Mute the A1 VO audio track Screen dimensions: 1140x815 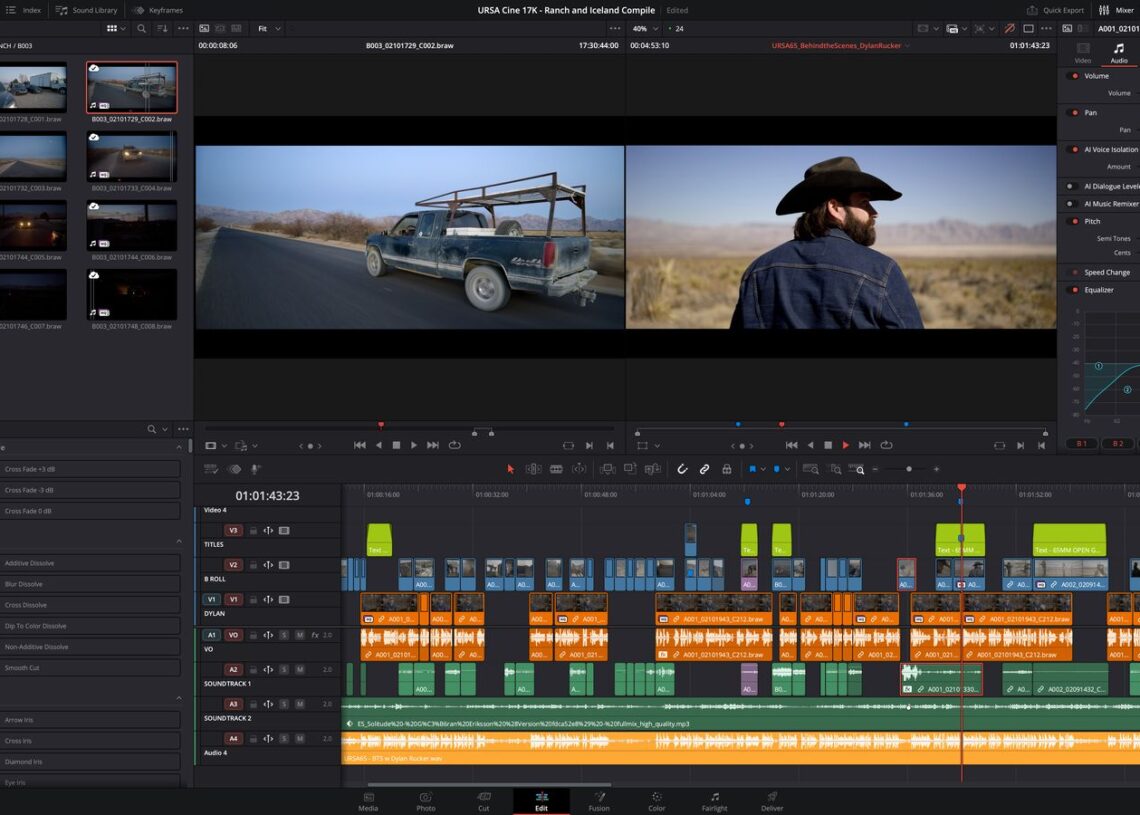coord(300,635)
